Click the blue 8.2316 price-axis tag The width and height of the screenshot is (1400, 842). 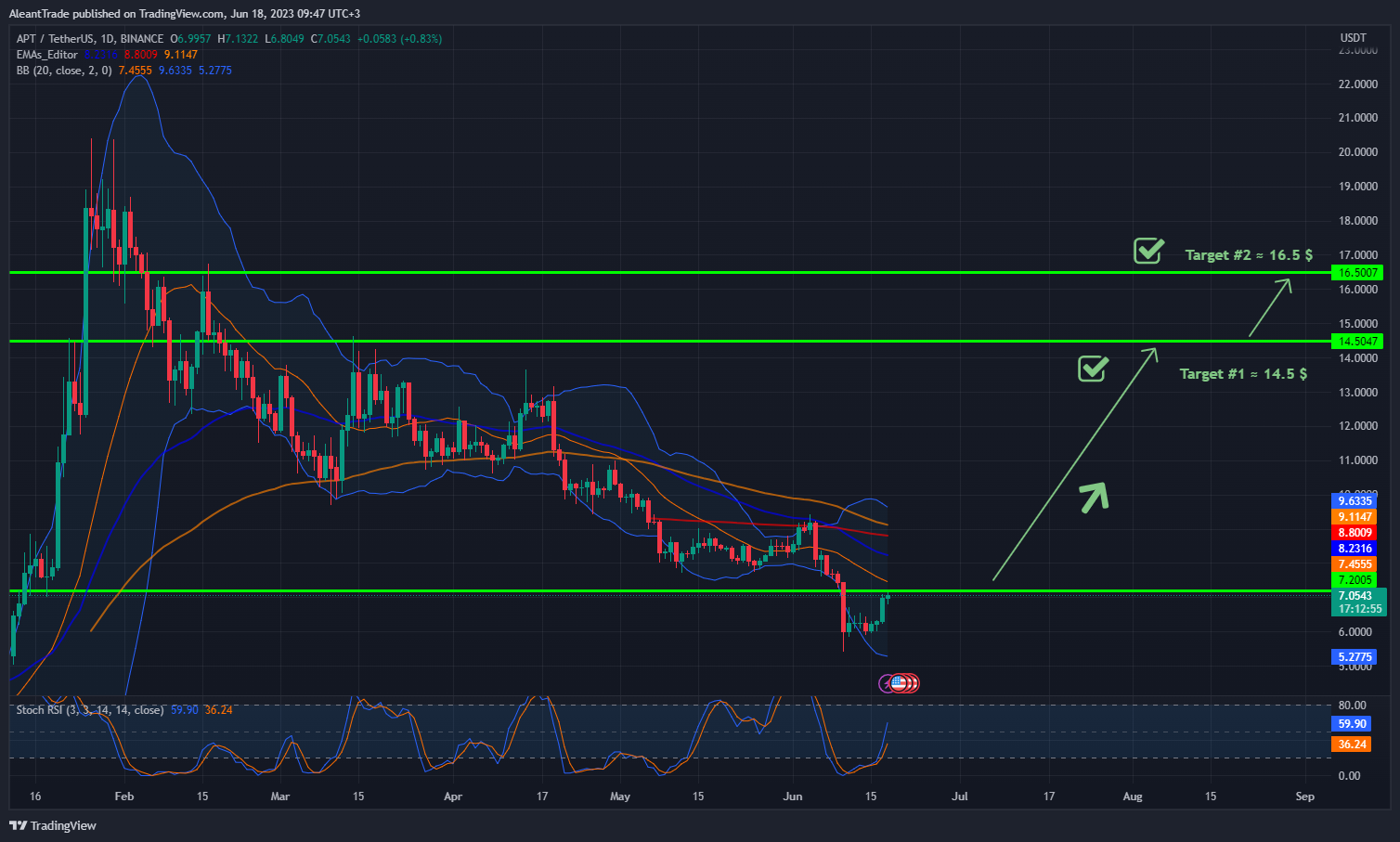pyautogui.click(x=1355, y=549)
